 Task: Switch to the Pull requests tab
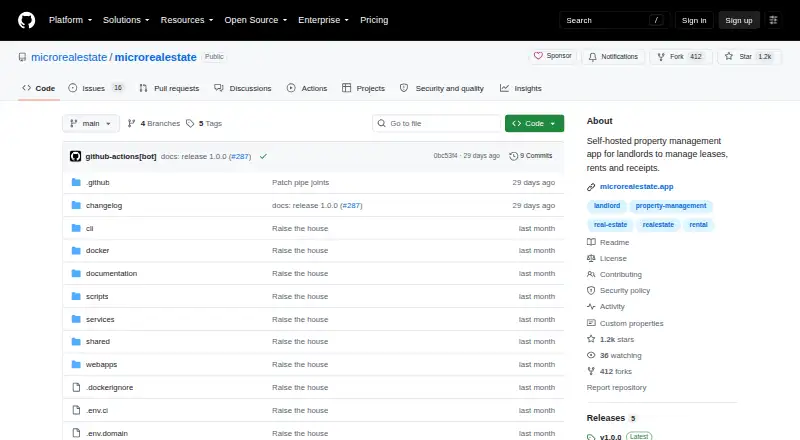[169, 88]
